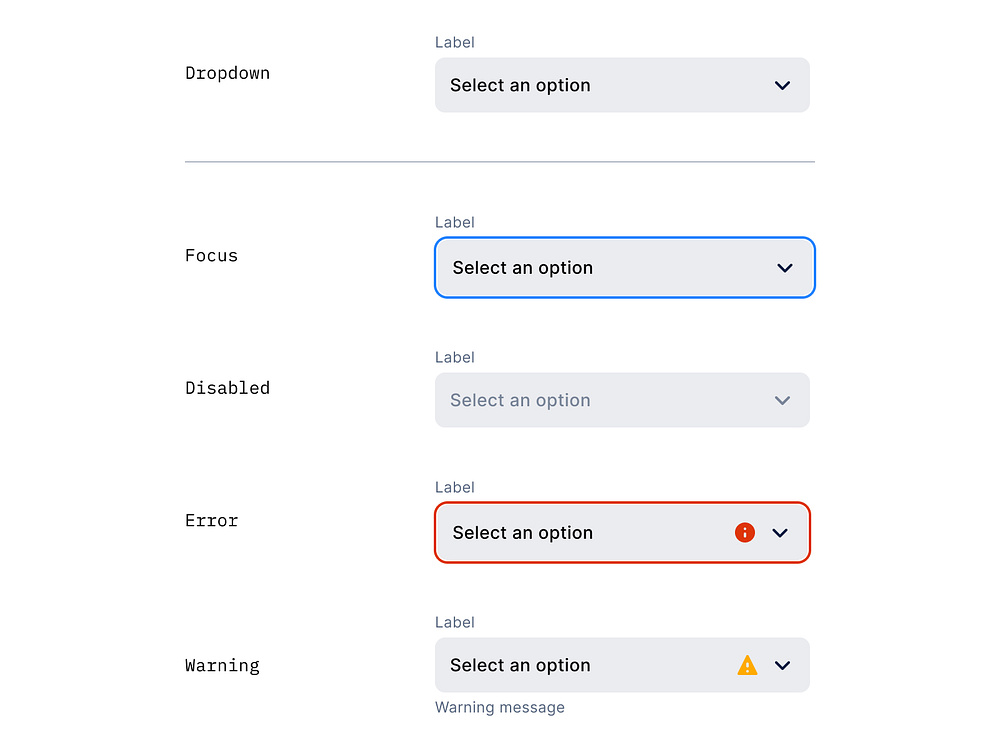Image resolution: width=1000 pixels, height=750 pixels.
Task: Click the chevron icon on the default Dropdown
Action: (782, 85)
